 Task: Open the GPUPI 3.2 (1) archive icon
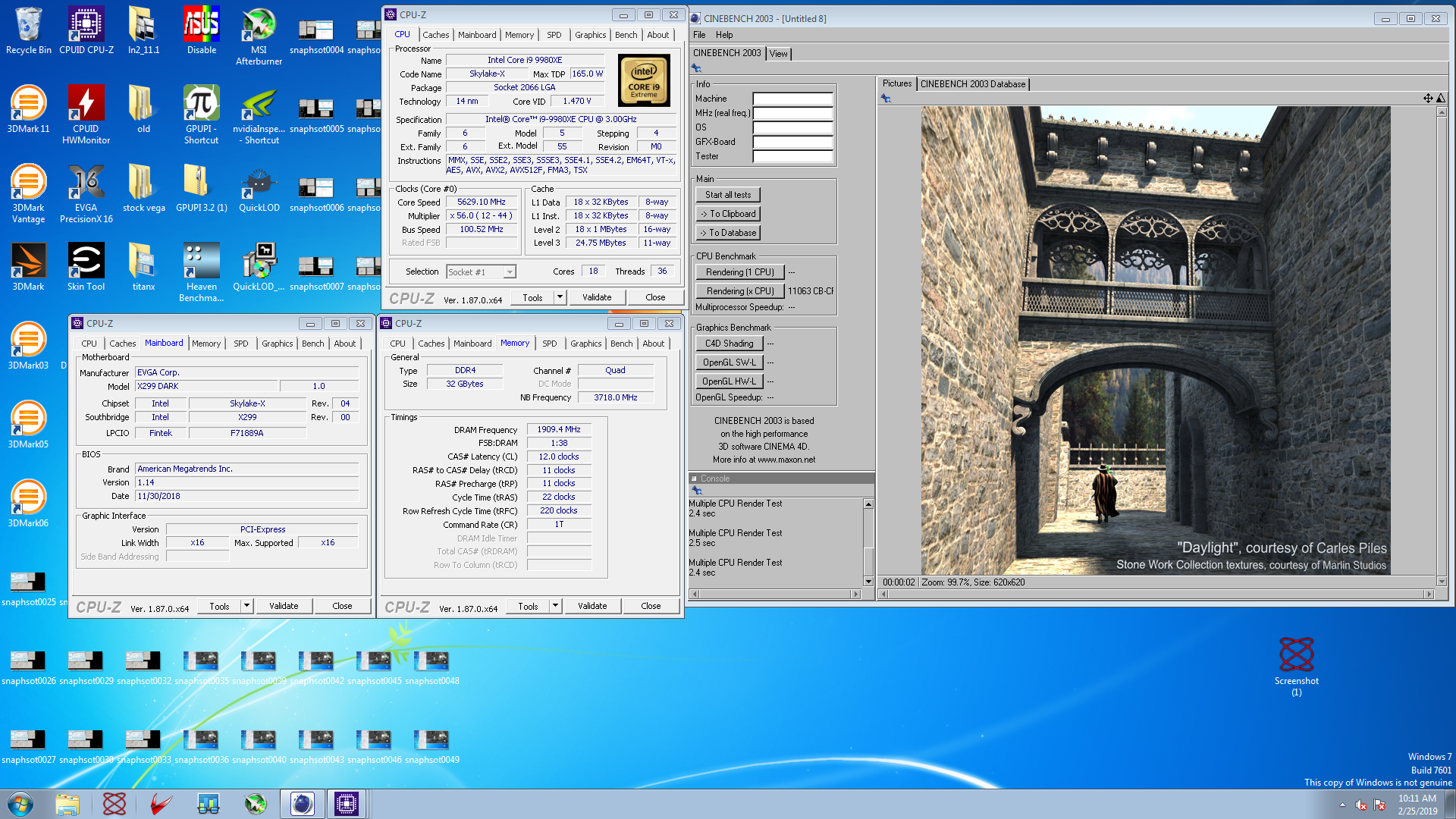(x=201, y=189)
